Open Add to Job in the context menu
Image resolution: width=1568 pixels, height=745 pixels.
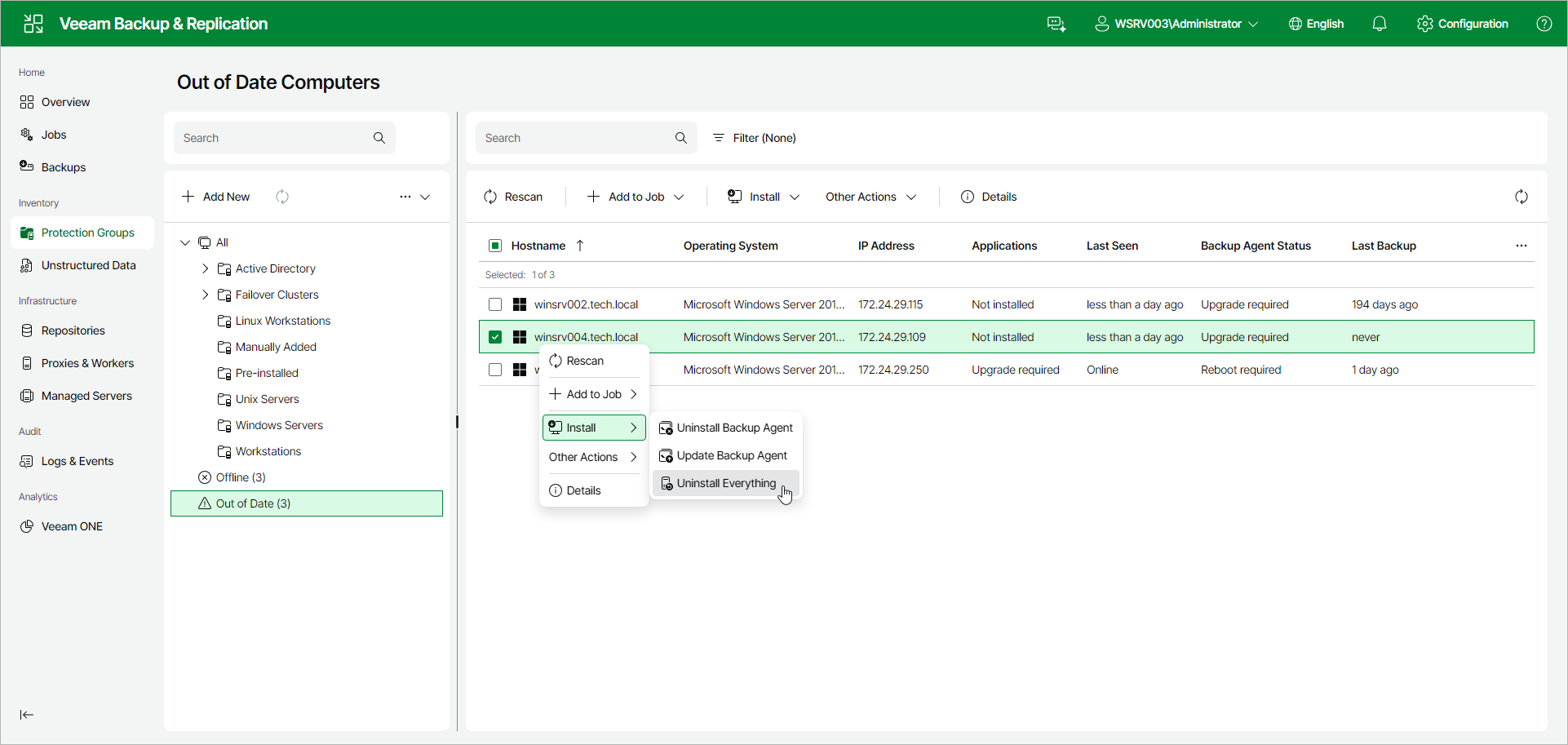coord(594,394)
